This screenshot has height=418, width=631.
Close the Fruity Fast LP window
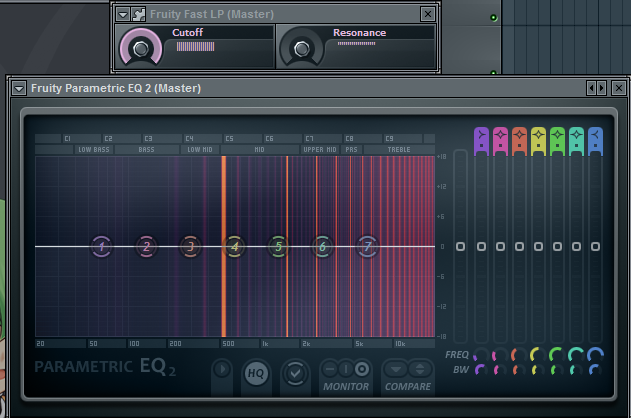coord(428,14)
